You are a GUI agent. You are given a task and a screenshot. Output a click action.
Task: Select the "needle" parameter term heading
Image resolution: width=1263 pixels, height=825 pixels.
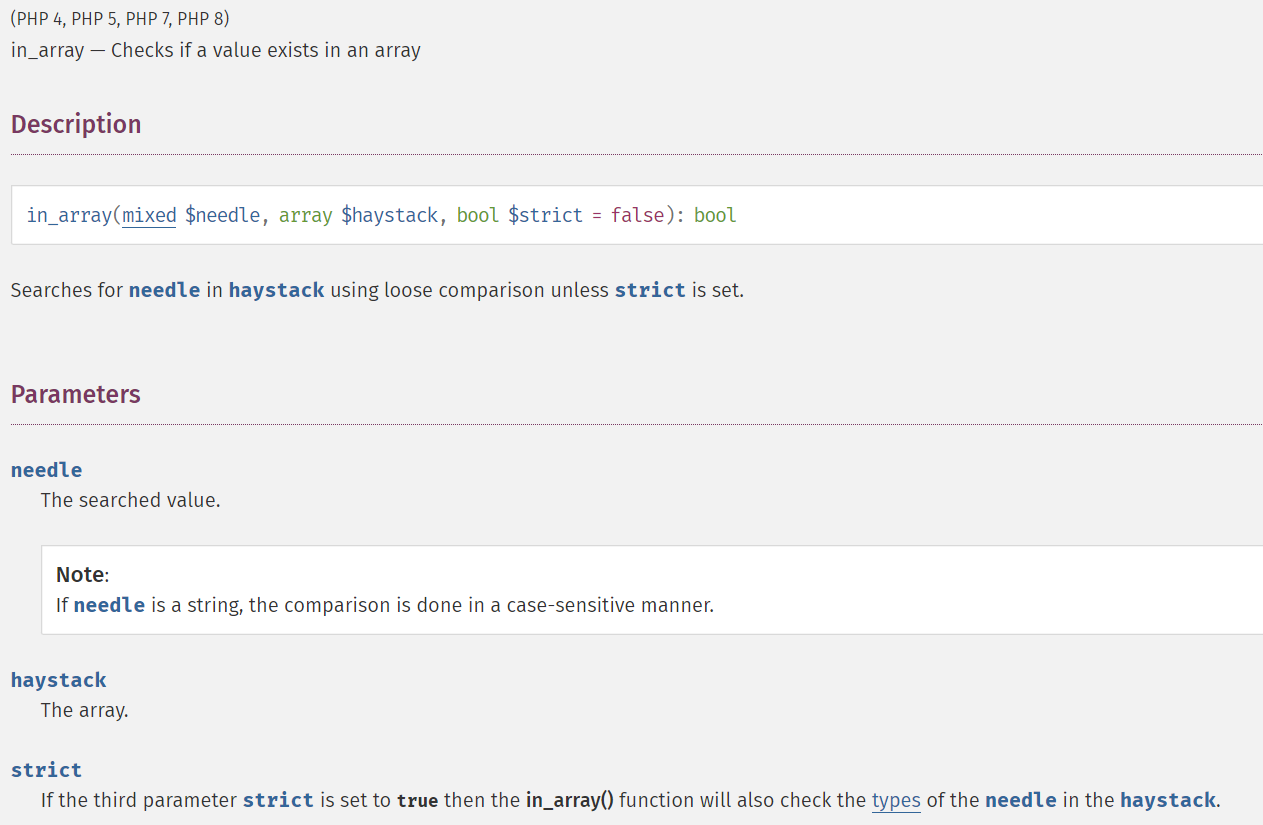[x=47, y=470]
